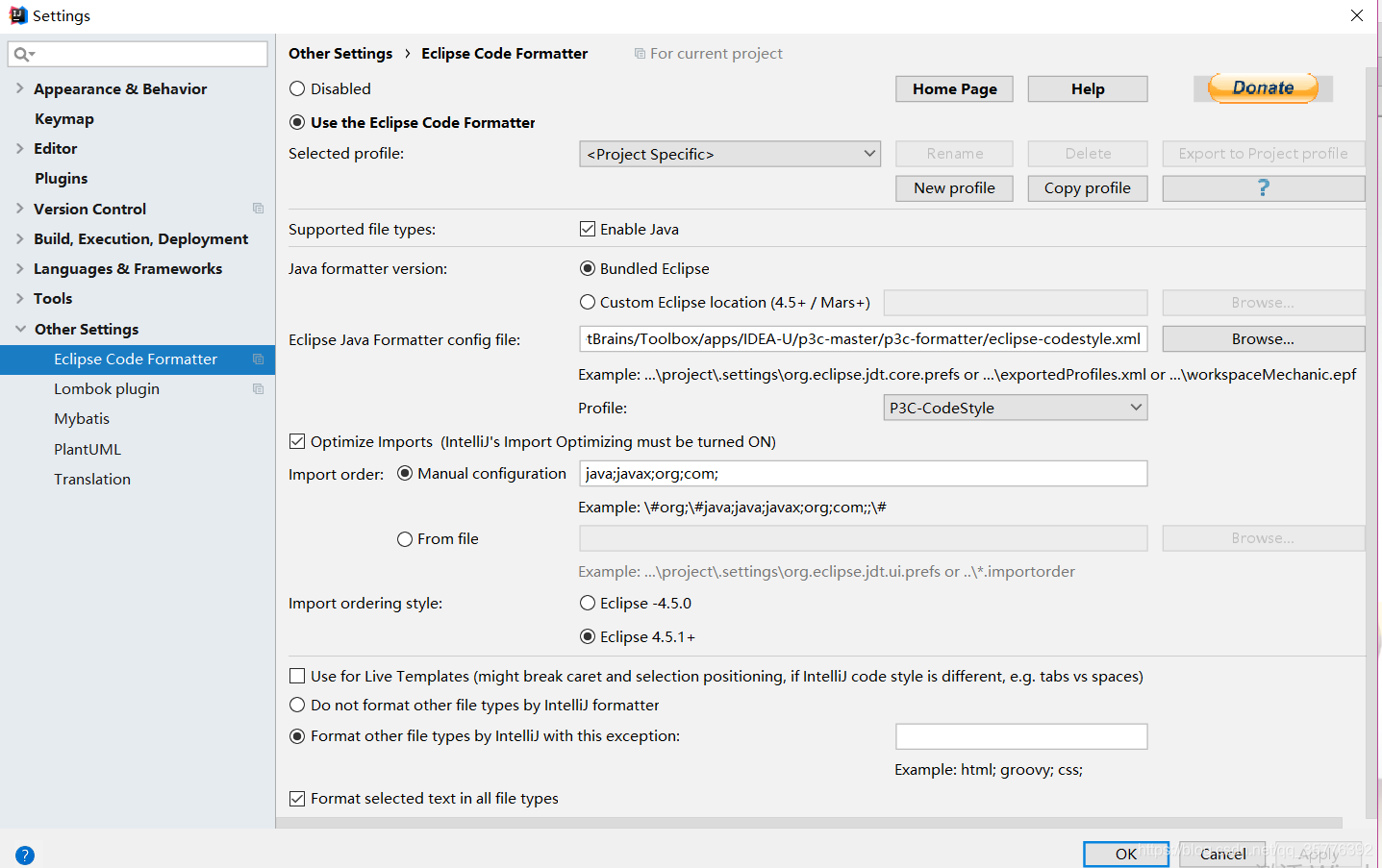Select the Eclipse -4.5.0 import ordering style
This screenshot has width=1382, height=868.
[x=588, y=603]
